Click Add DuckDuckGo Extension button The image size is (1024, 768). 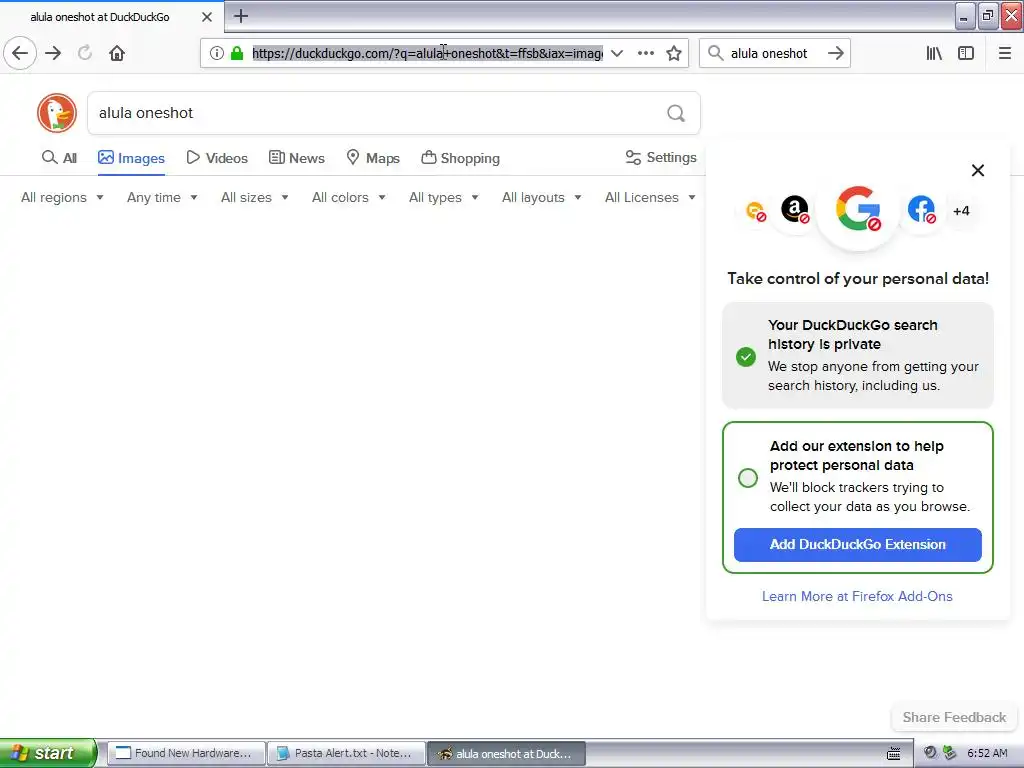(x=857, y=545)
